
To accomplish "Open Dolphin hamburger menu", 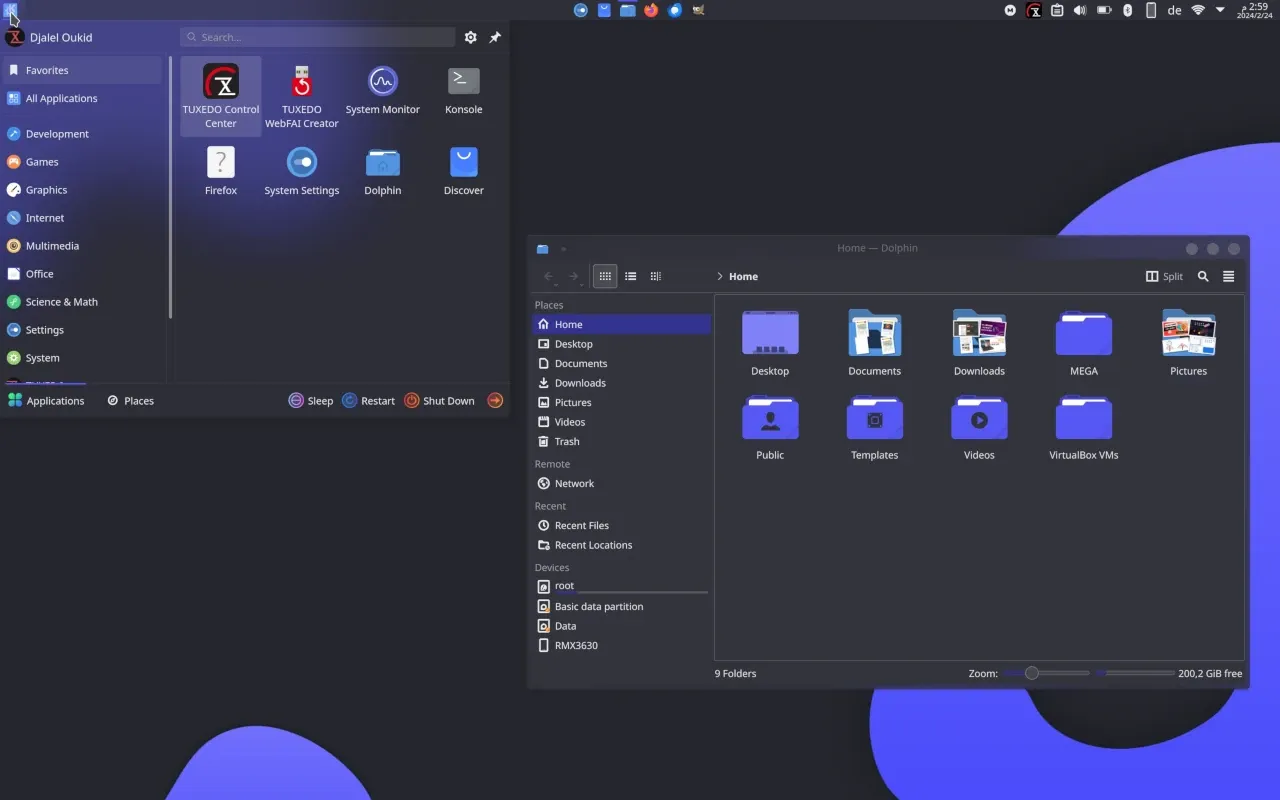I will [x=1229, y=277].
